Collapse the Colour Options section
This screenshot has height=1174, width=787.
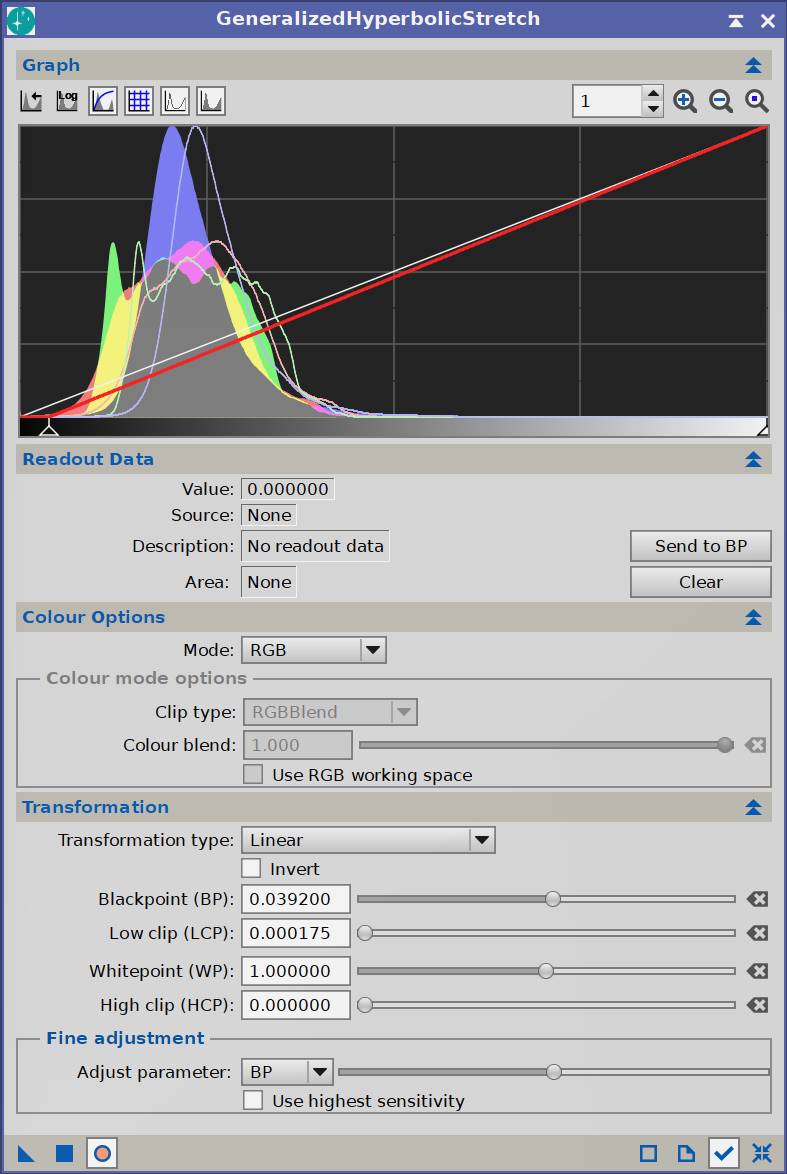[x=753, y=617]
